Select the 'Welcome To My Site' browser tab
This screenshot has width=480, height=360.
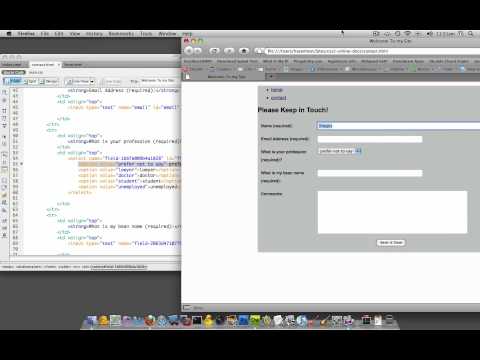[x=227, y=76]
